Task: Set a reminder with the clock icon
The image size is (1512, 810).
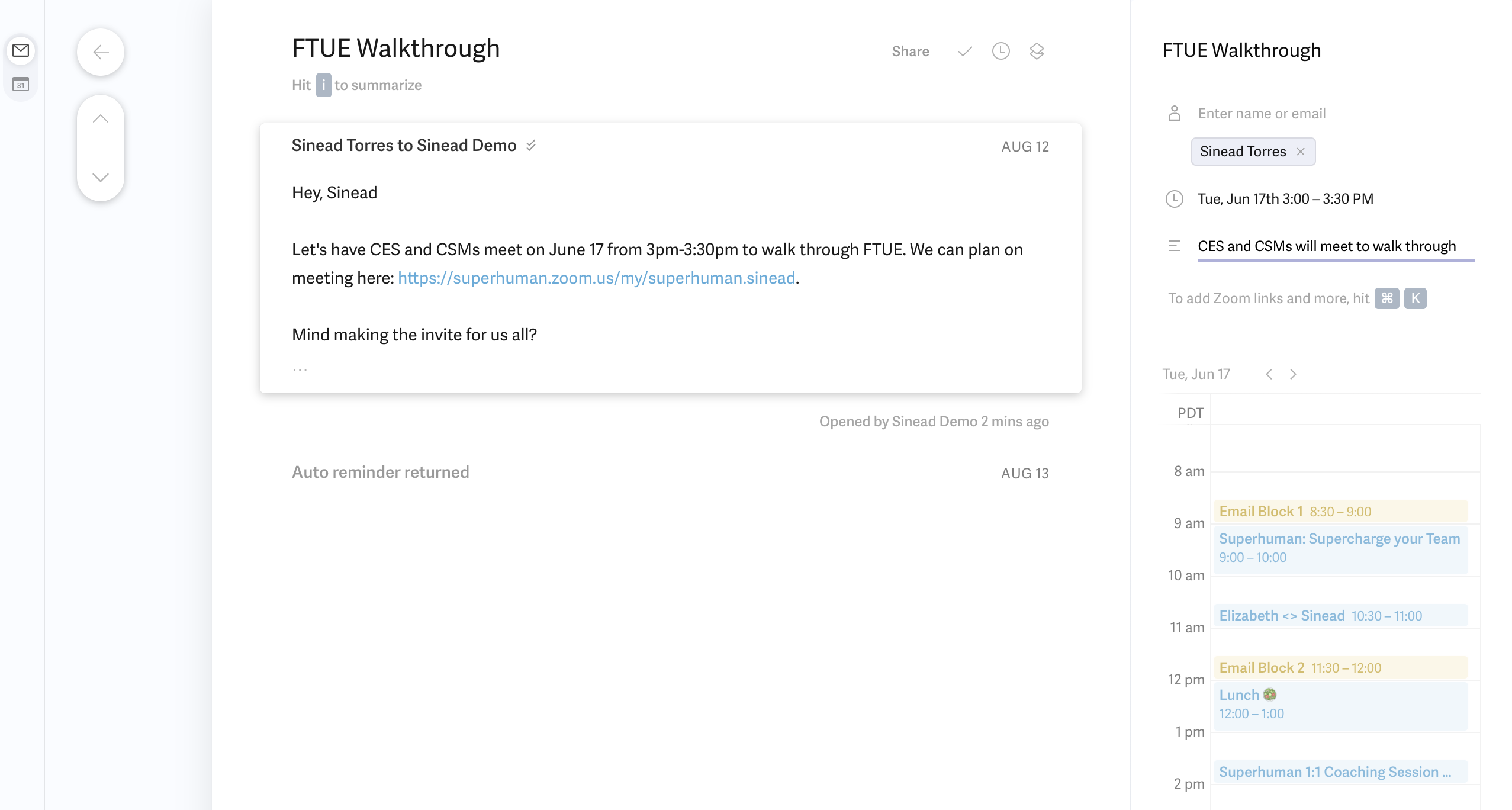Action: 1001,52
